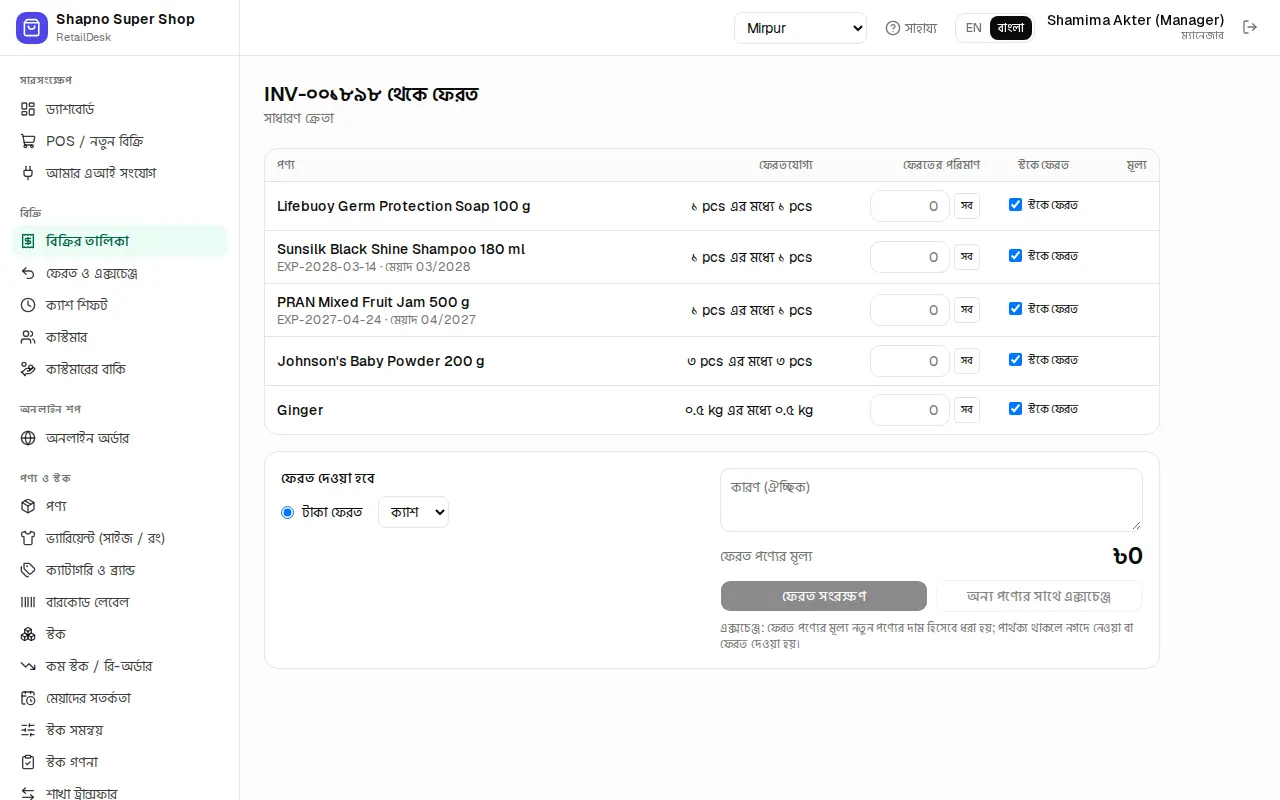Click the ক্যাটাগরি ও ব্র্যান্ড tag icon
Viewport: 1280px width, 800px height.
[28, 570]
